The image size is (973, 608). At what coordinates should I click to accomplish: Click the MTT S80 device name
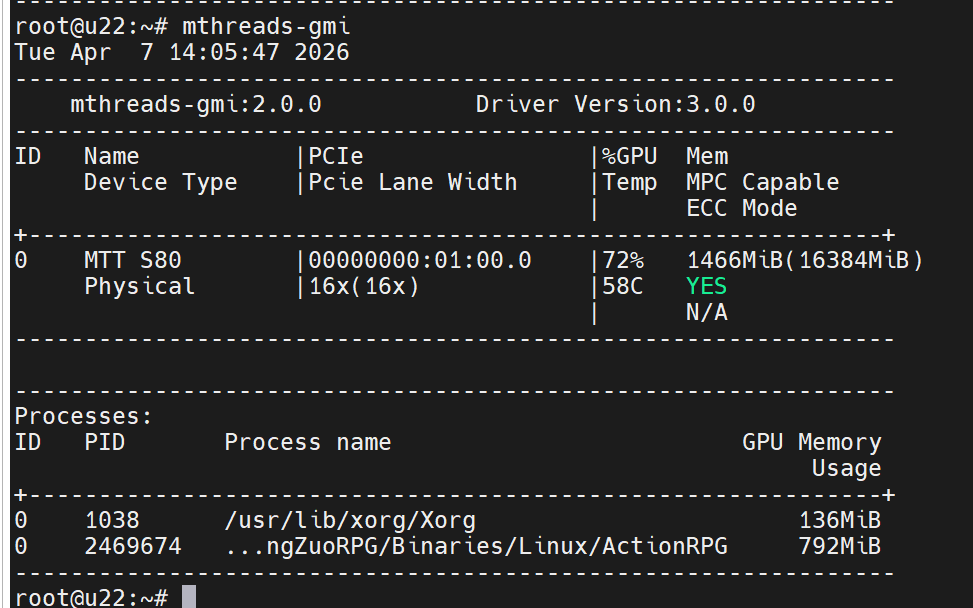click(132, 260)
